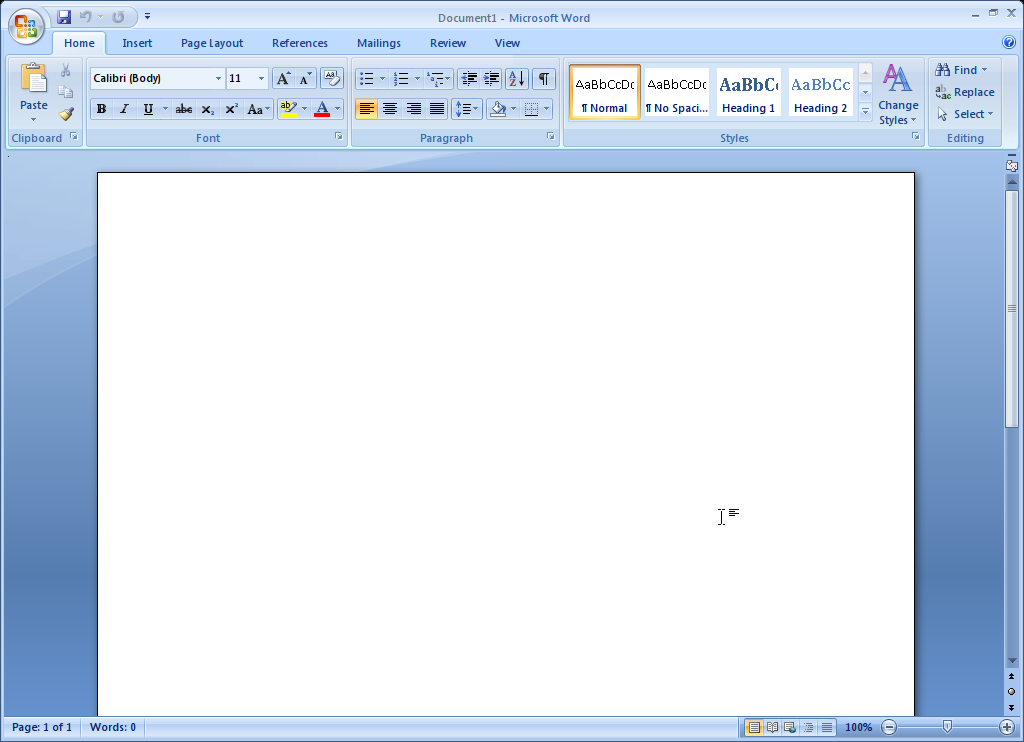Screen dimensions: 1024x742
Task: Toggle Italic formatting
Action: 124,109
